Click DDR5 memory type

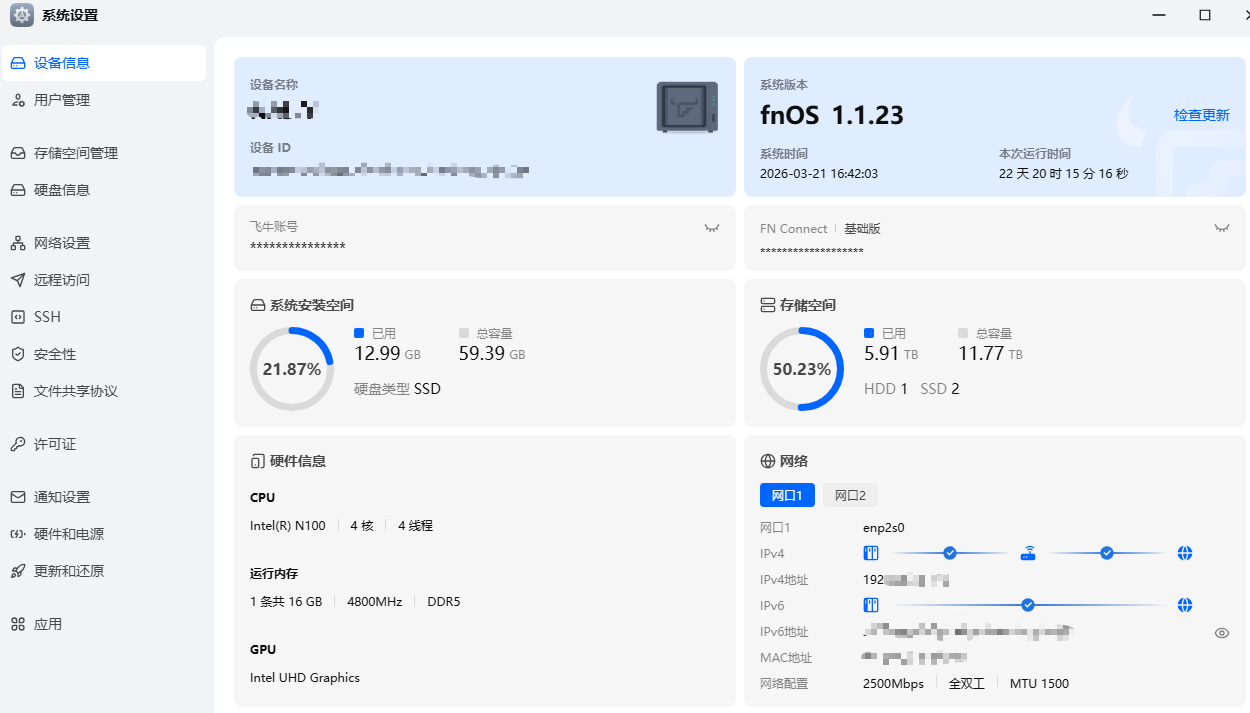tap(444, 602)
